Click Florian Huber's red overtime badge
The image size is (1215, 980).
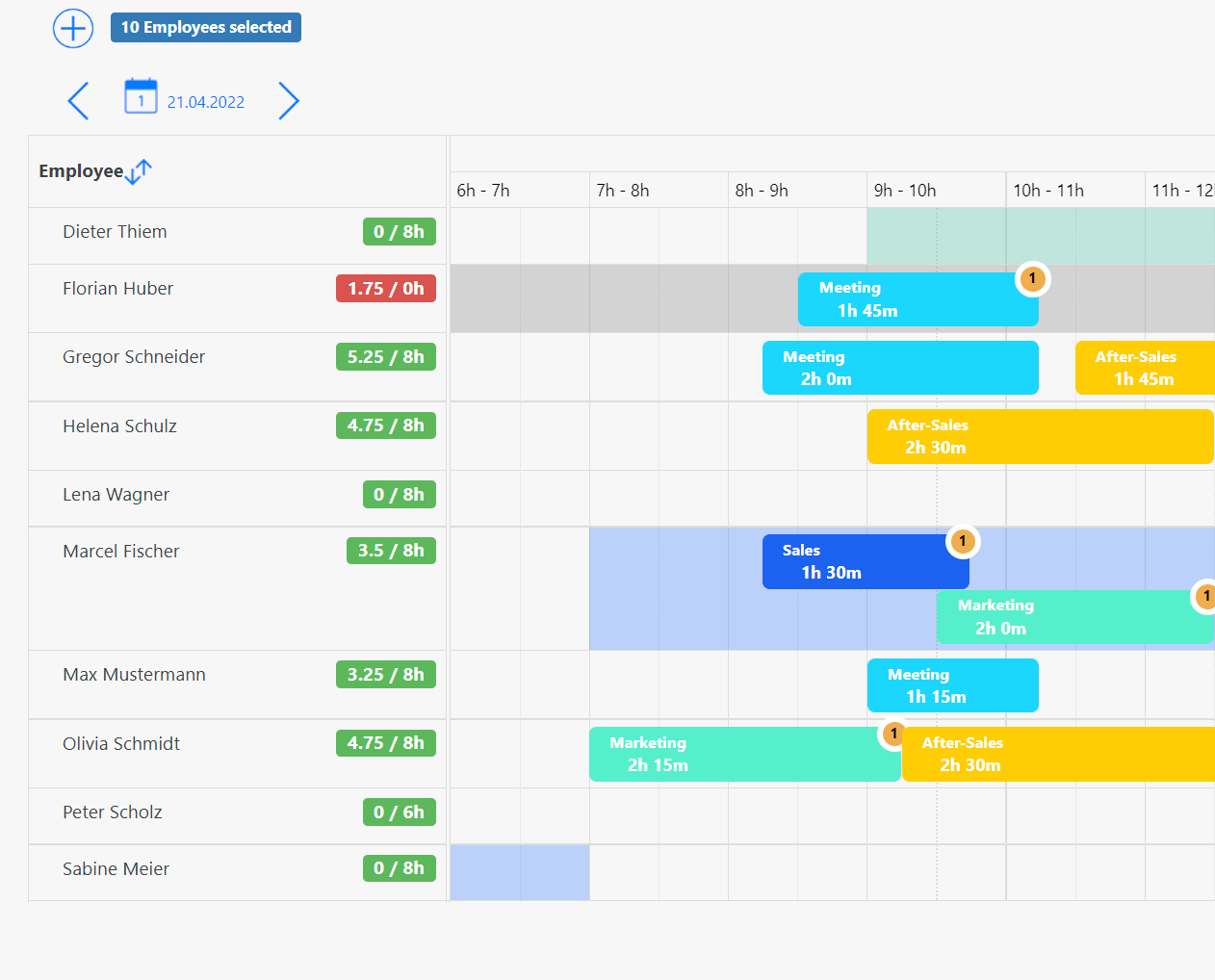(x=386, y=288)
